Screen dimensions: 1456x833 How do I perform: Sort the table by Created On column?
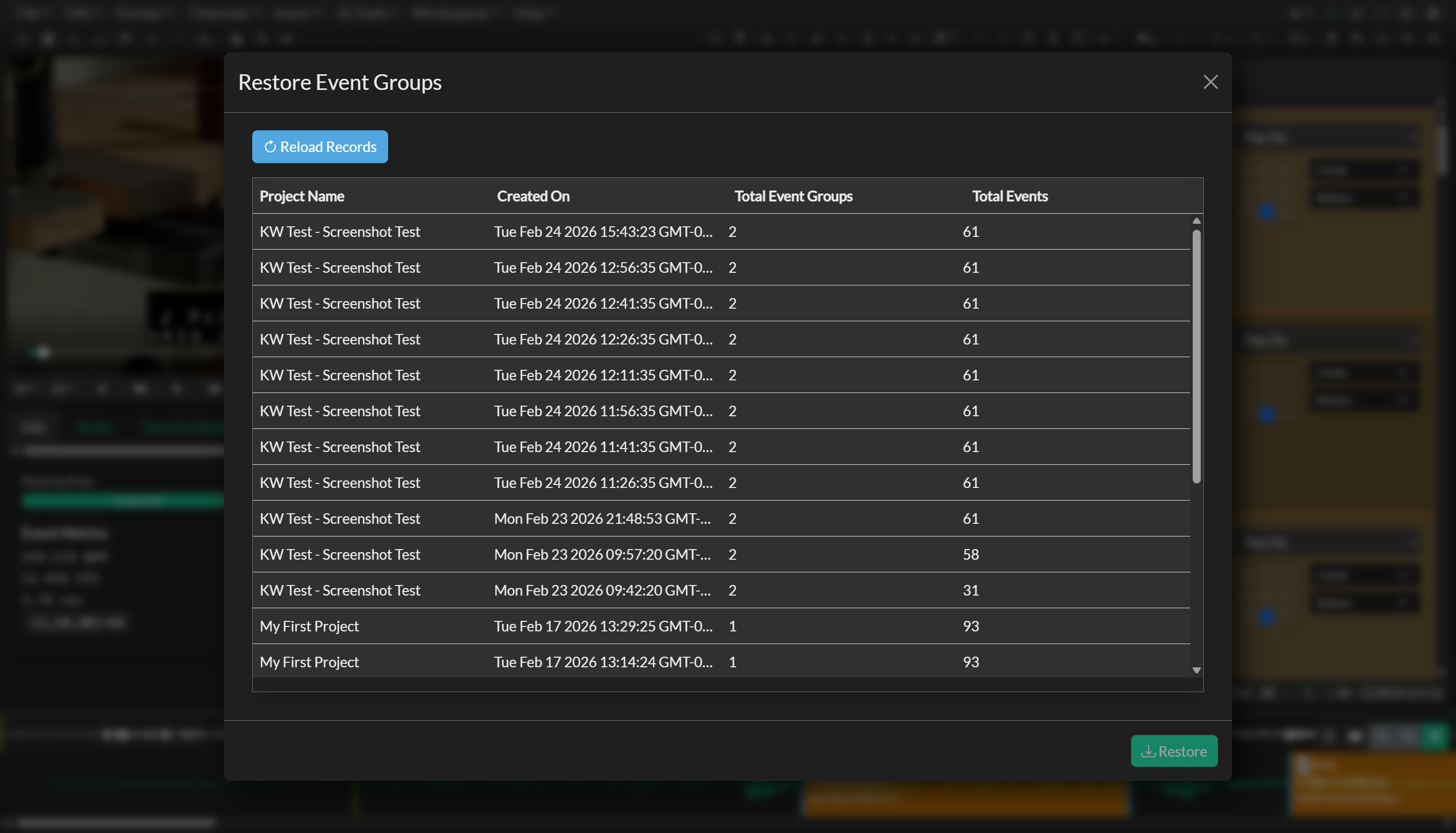[532, 195]
